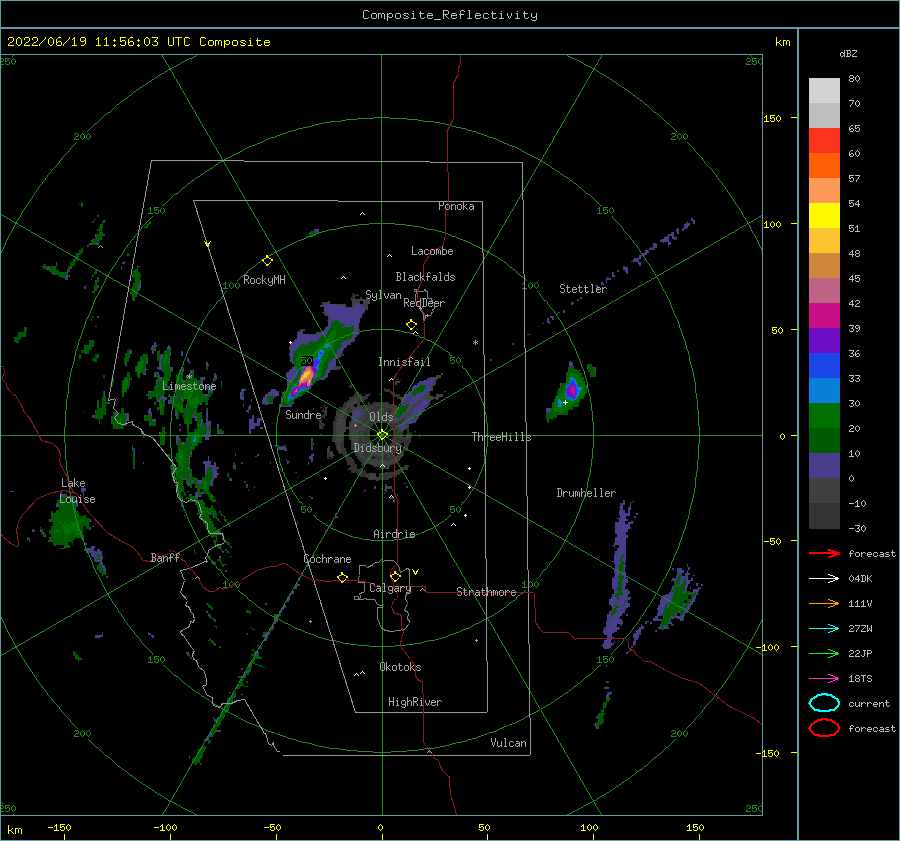Click the purple swatch between 39 and 36

tap(824, 341)
